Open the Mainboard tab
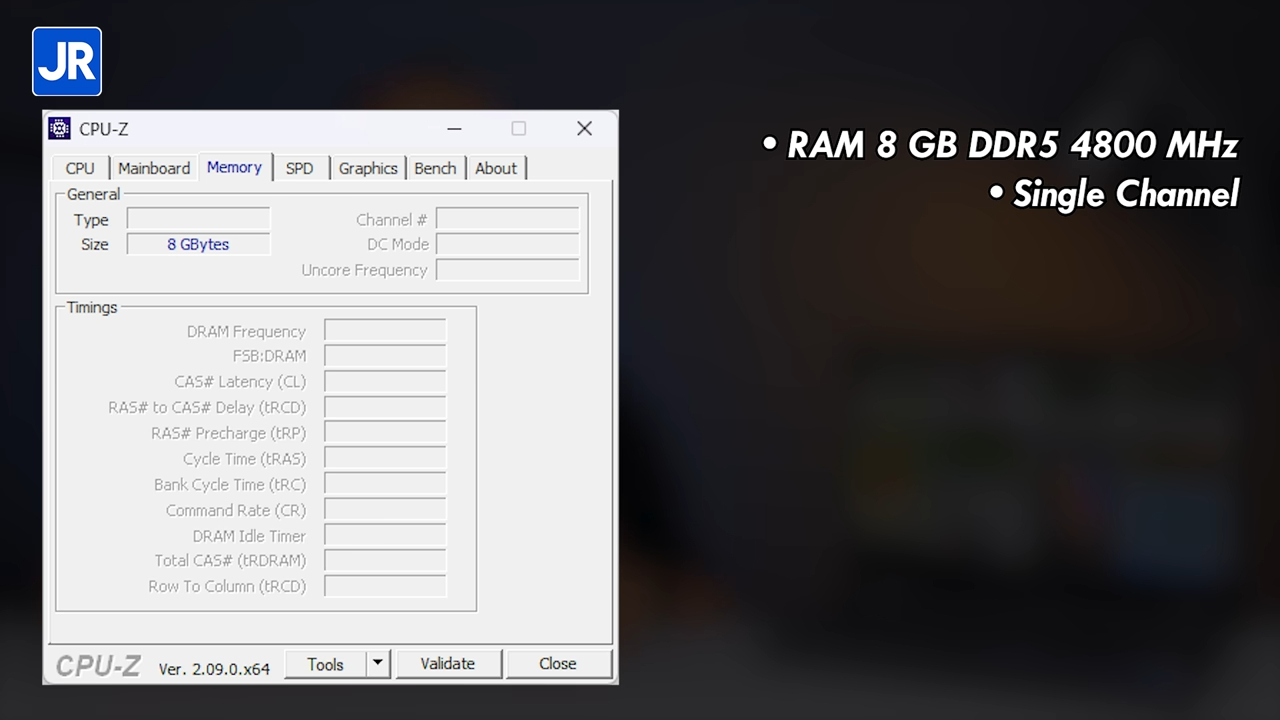The width and height of the screenshot is (1280, 720). [x=154, y=168]
